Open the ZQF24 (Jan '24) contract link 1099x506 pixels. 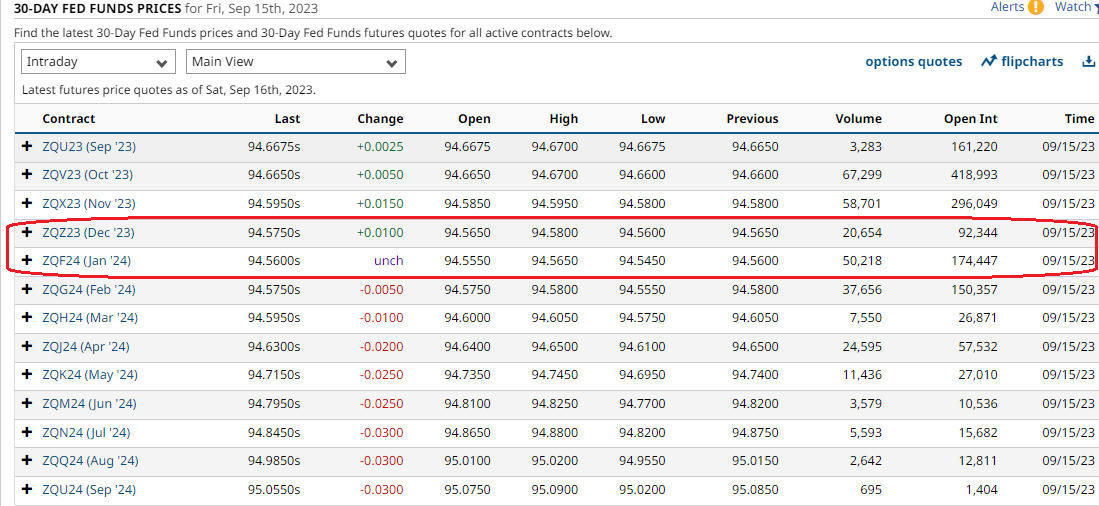tap(86, 261)
